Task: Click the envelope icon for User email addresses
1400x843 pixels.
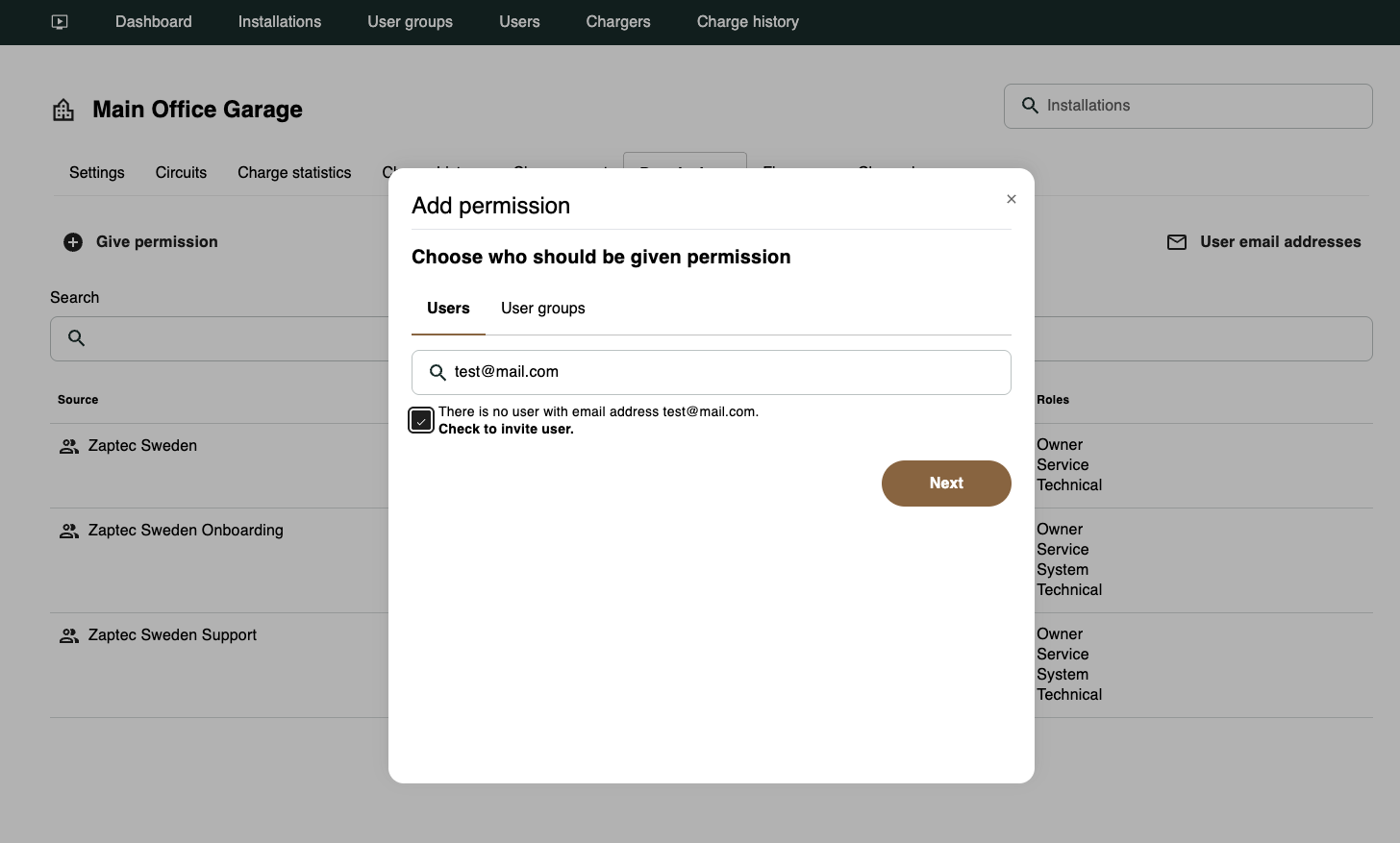Action: click(x=1176, y=242)
